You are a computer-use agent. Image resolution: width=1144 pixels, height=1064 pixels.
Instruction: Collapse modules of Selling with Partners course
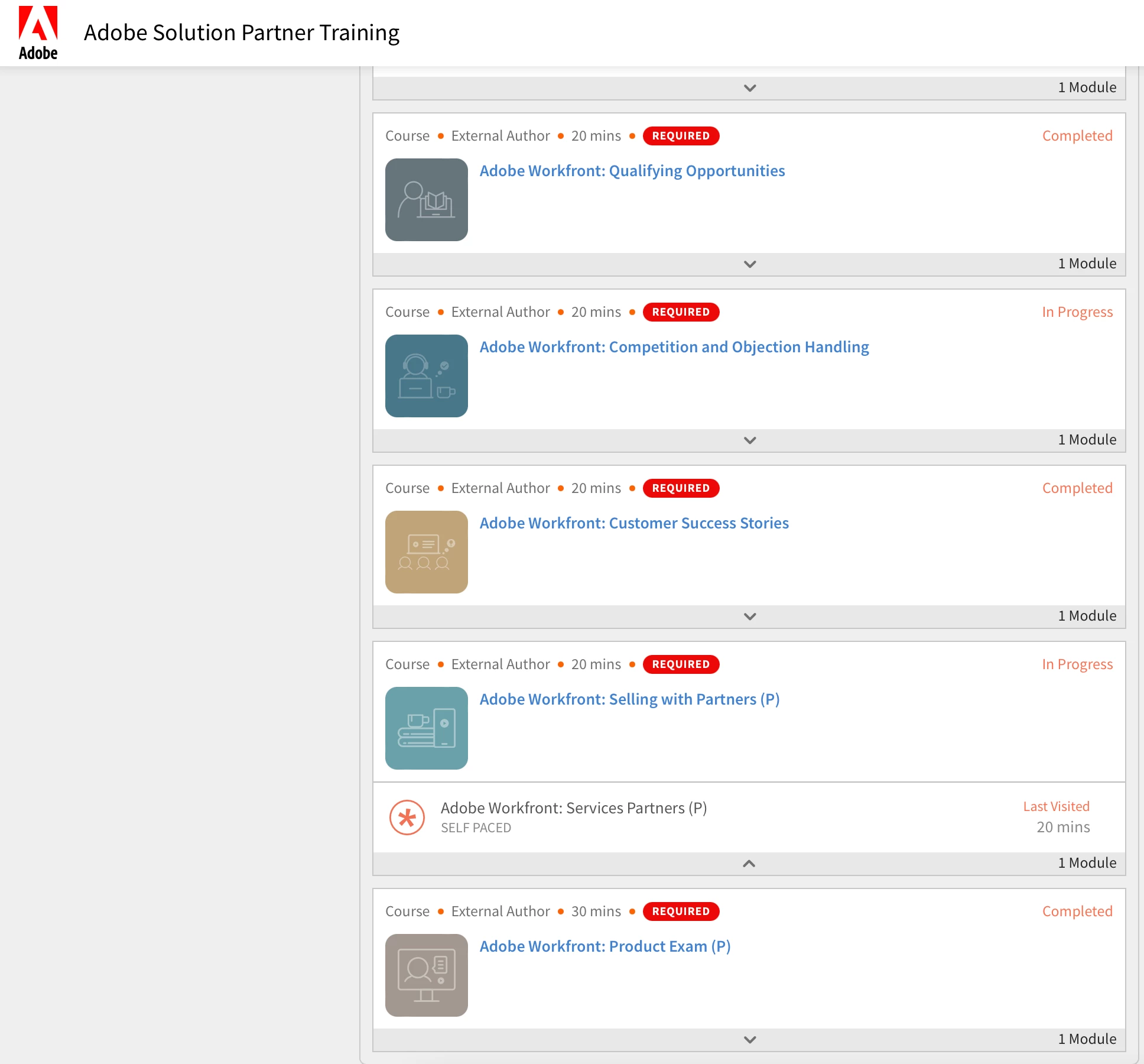coord(749,864)
